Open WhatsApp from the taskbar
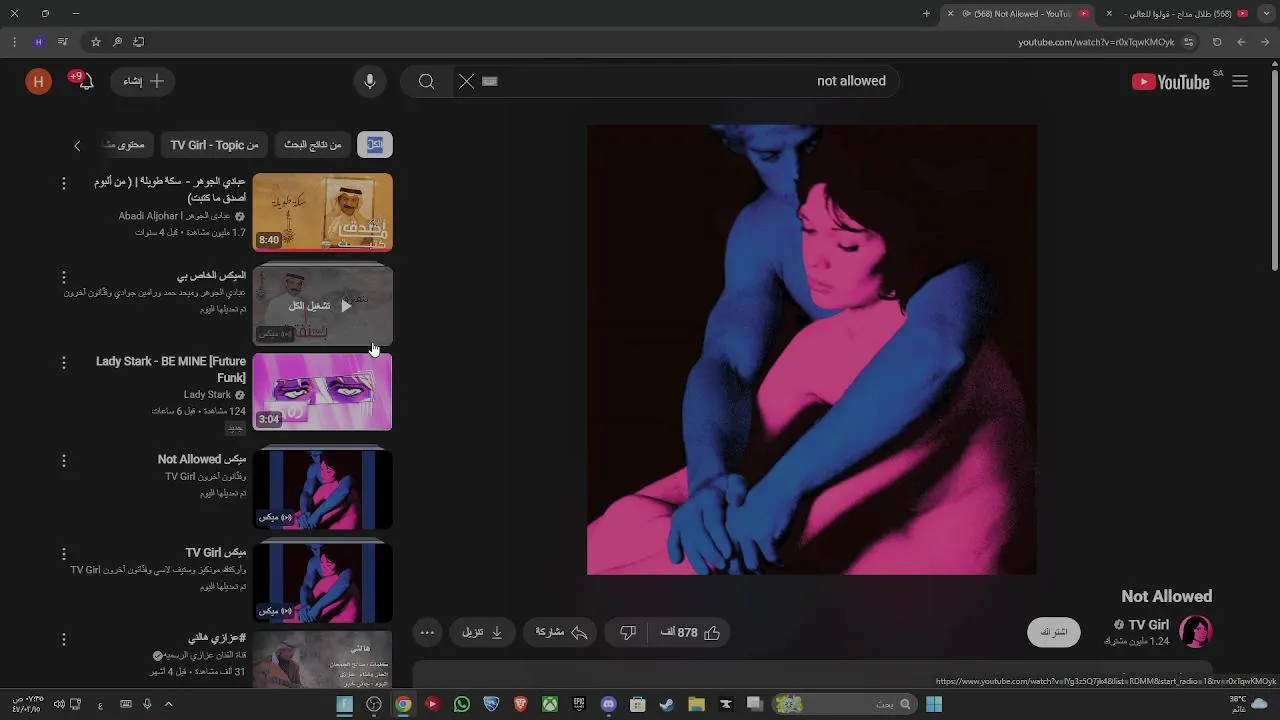 tap(462, 704)
